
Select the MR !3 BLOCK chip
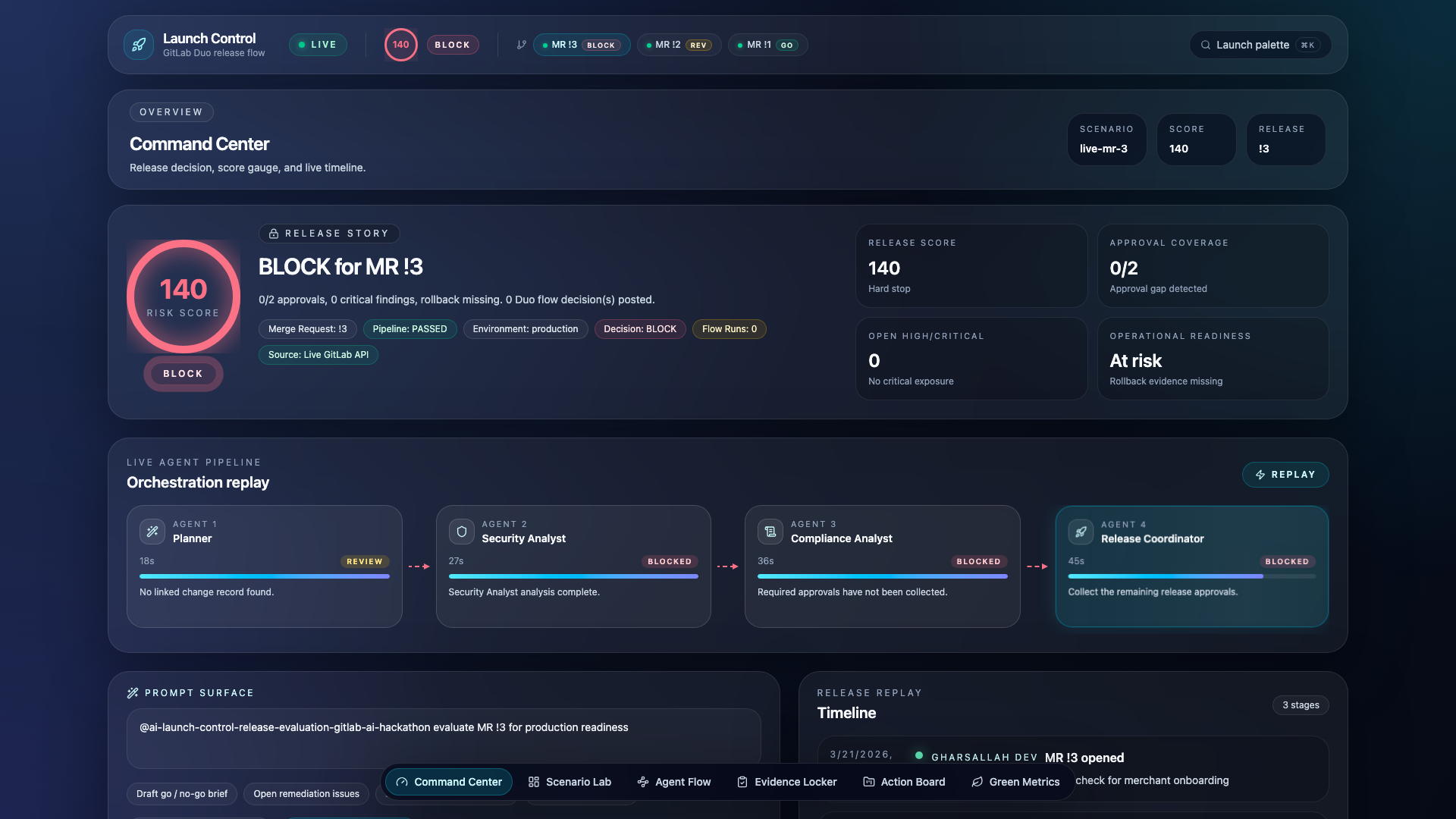[582, 45]
